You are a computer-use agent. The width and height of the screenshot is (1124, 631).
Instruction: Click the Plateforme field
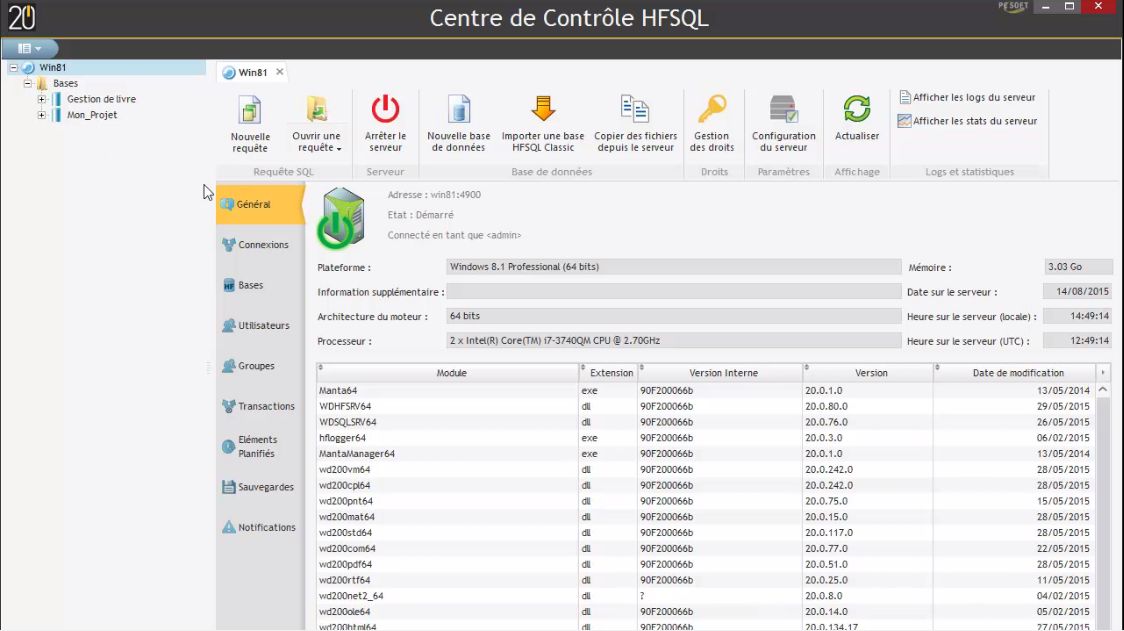click(x=673, y=267)
